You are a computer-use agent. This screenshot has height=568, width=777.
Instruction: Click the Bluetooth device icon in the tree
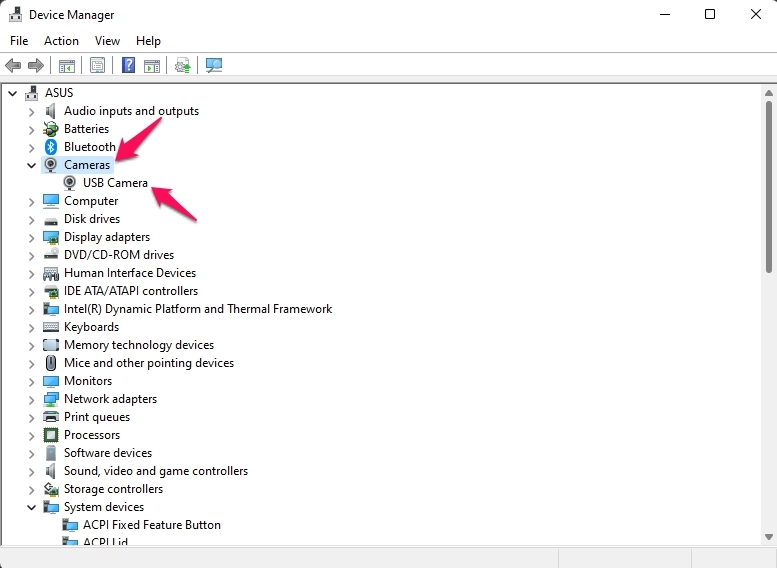tap(51, 147)
